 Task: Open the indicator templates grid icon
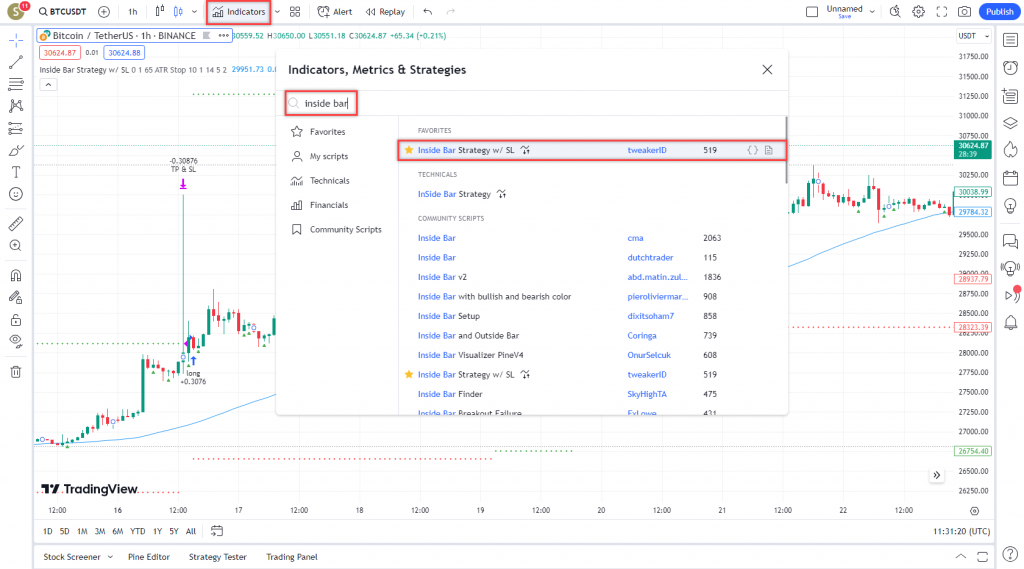295,12
